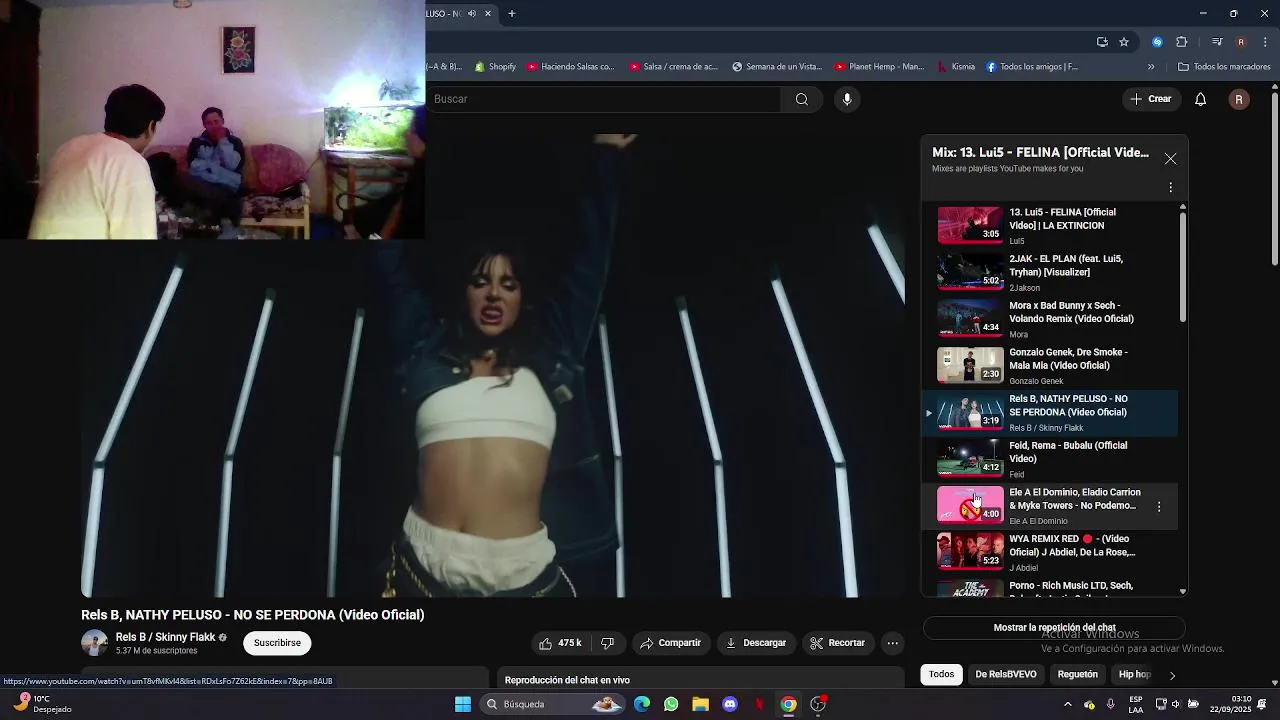Open Todos los marcadores folder
This screenshot has width=1280, height=720.
(1224, 67)
